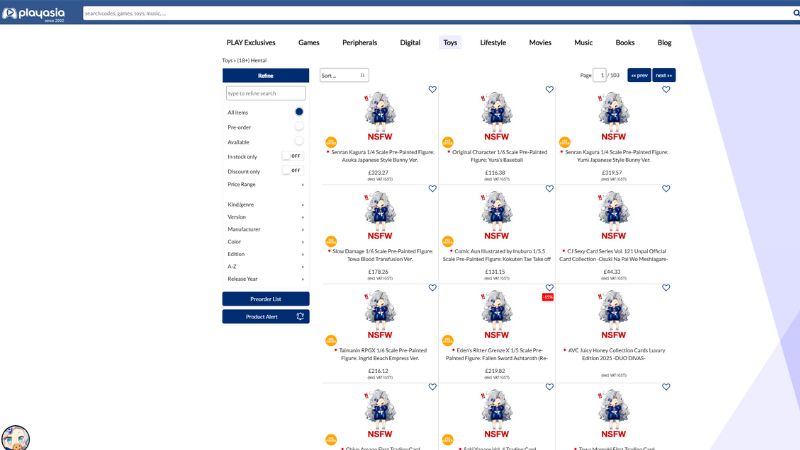
Task: Open the PLAY Exclusives menu
Action: [251, 42]
